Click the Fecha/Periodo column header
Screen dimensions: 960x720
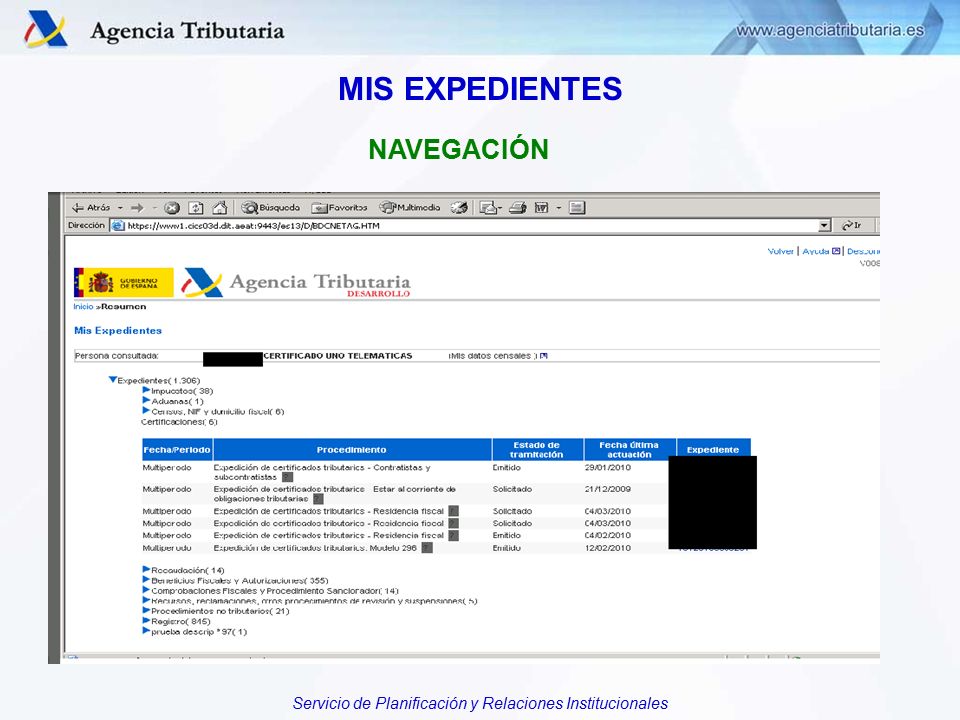[177, 449]
